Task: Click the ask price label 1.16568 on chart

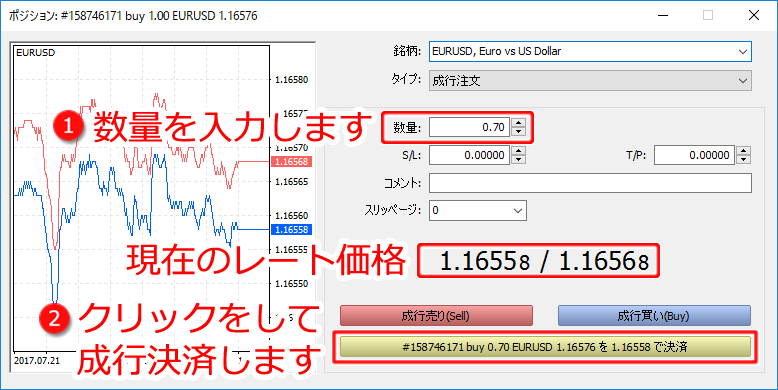Action: coord(291,162)
